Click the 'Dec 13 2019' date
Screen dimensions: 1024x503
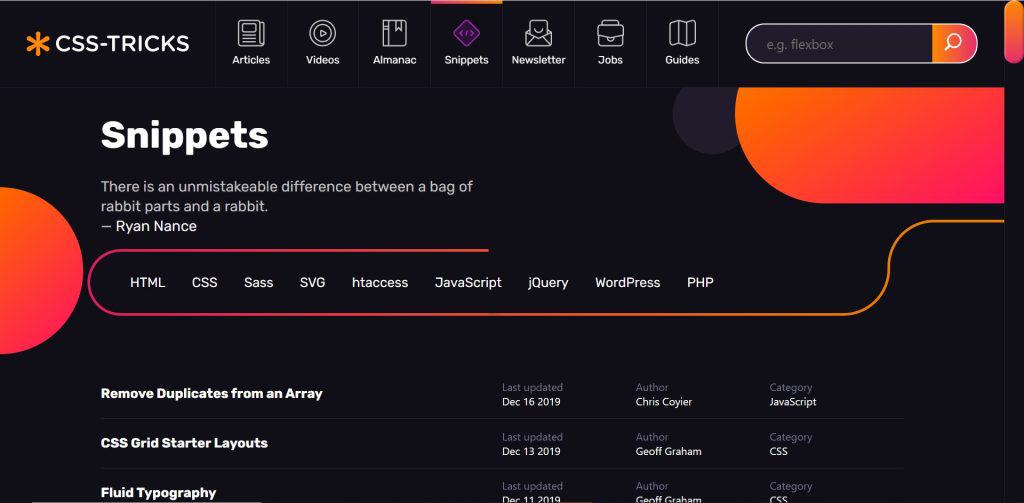point(531,451)
